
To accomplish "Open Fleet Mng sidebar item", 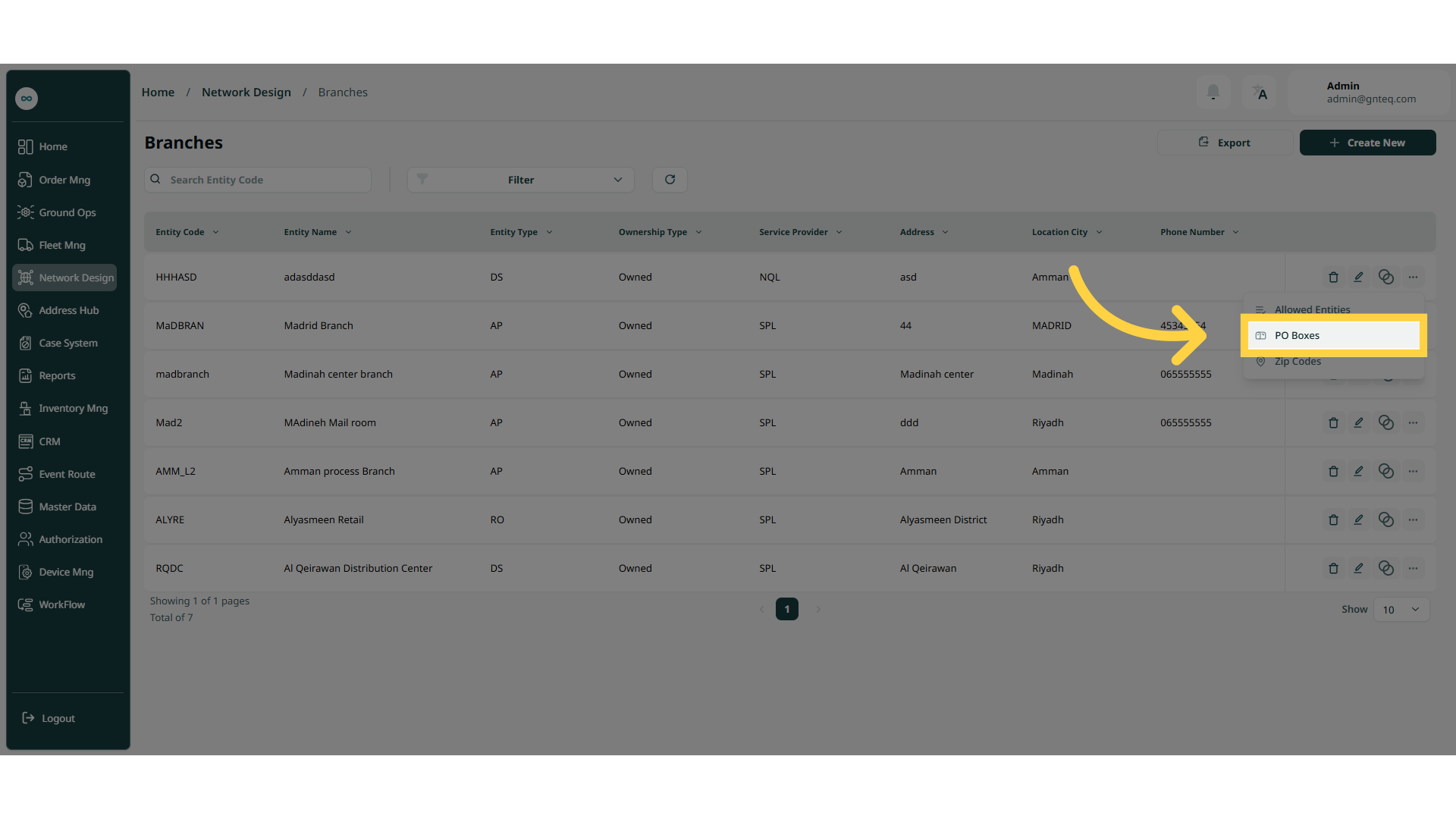I will [64, 245].
